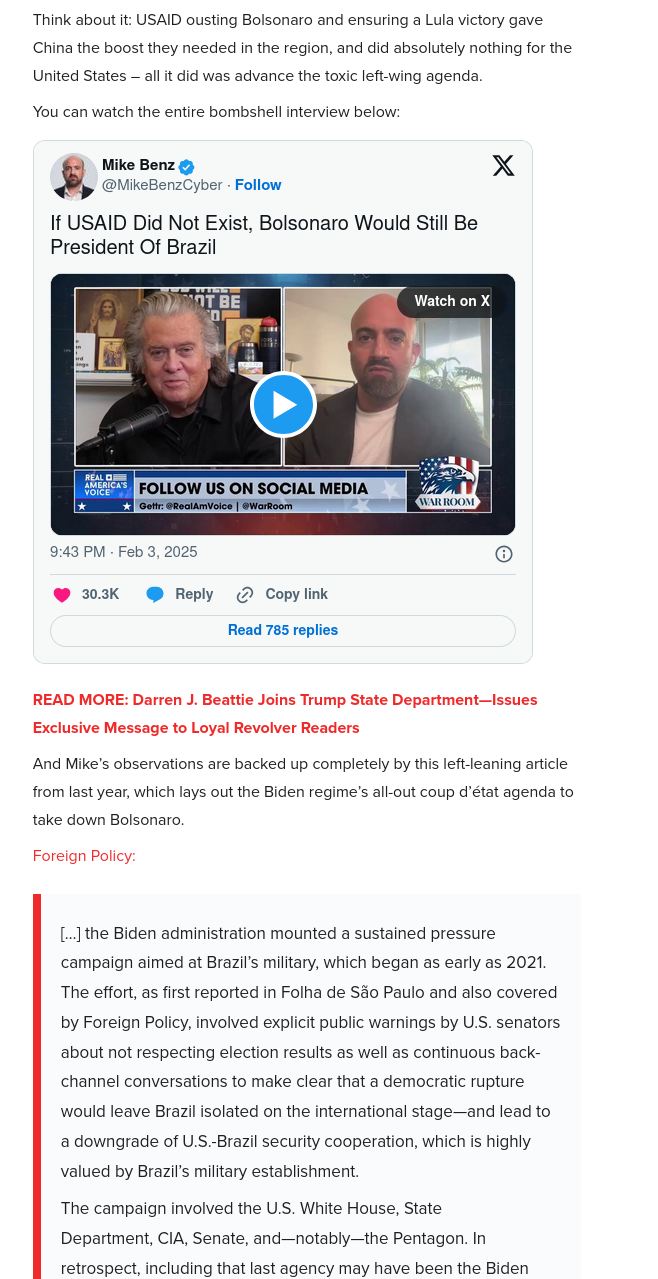Image resolution: width=658 pixels, height=1279 pixels.
Task: Open Mike Benz's profile avatar
Action: tap(74, 177)
